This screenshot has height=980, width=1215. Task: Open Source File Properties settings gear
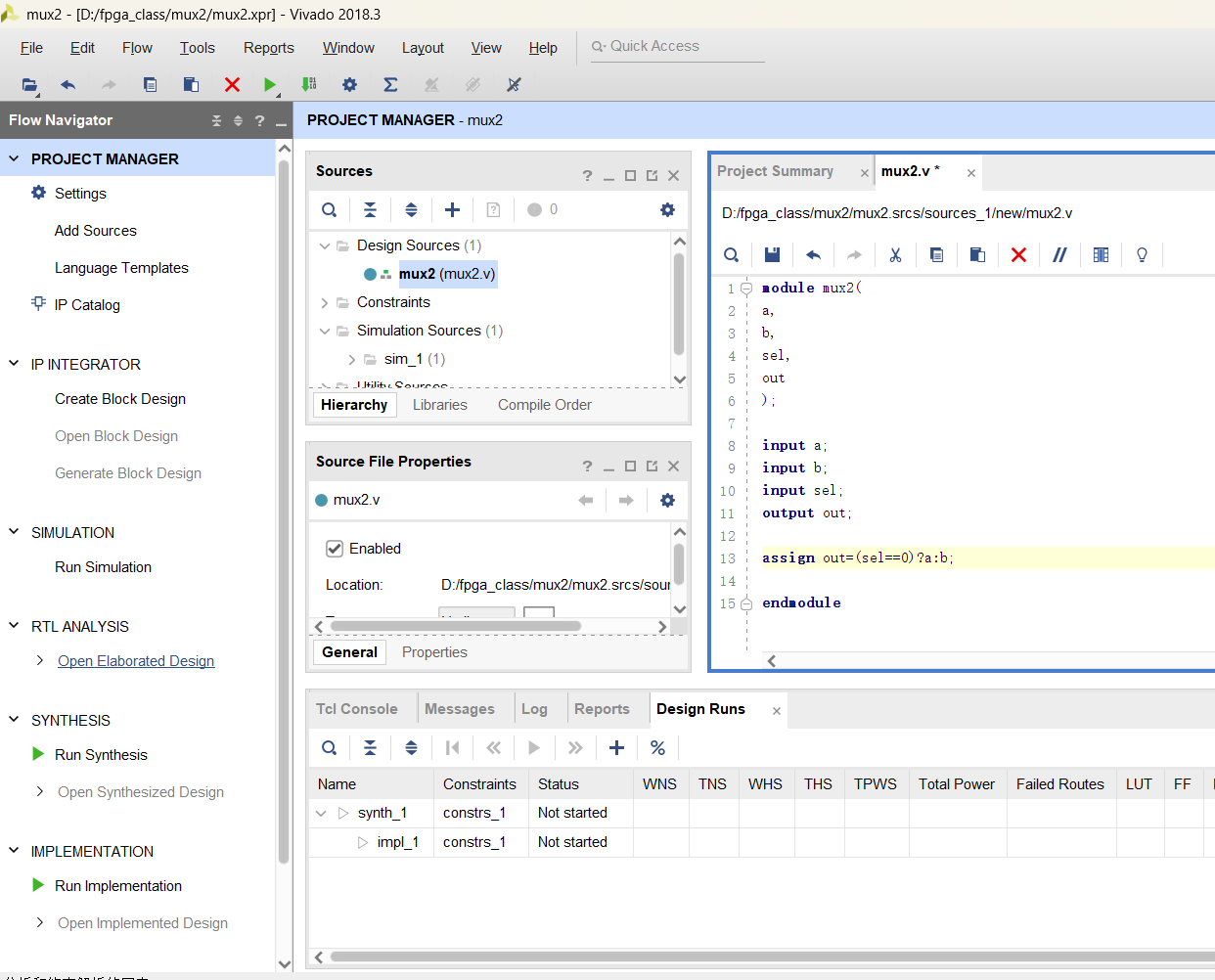tap(667, 500)
